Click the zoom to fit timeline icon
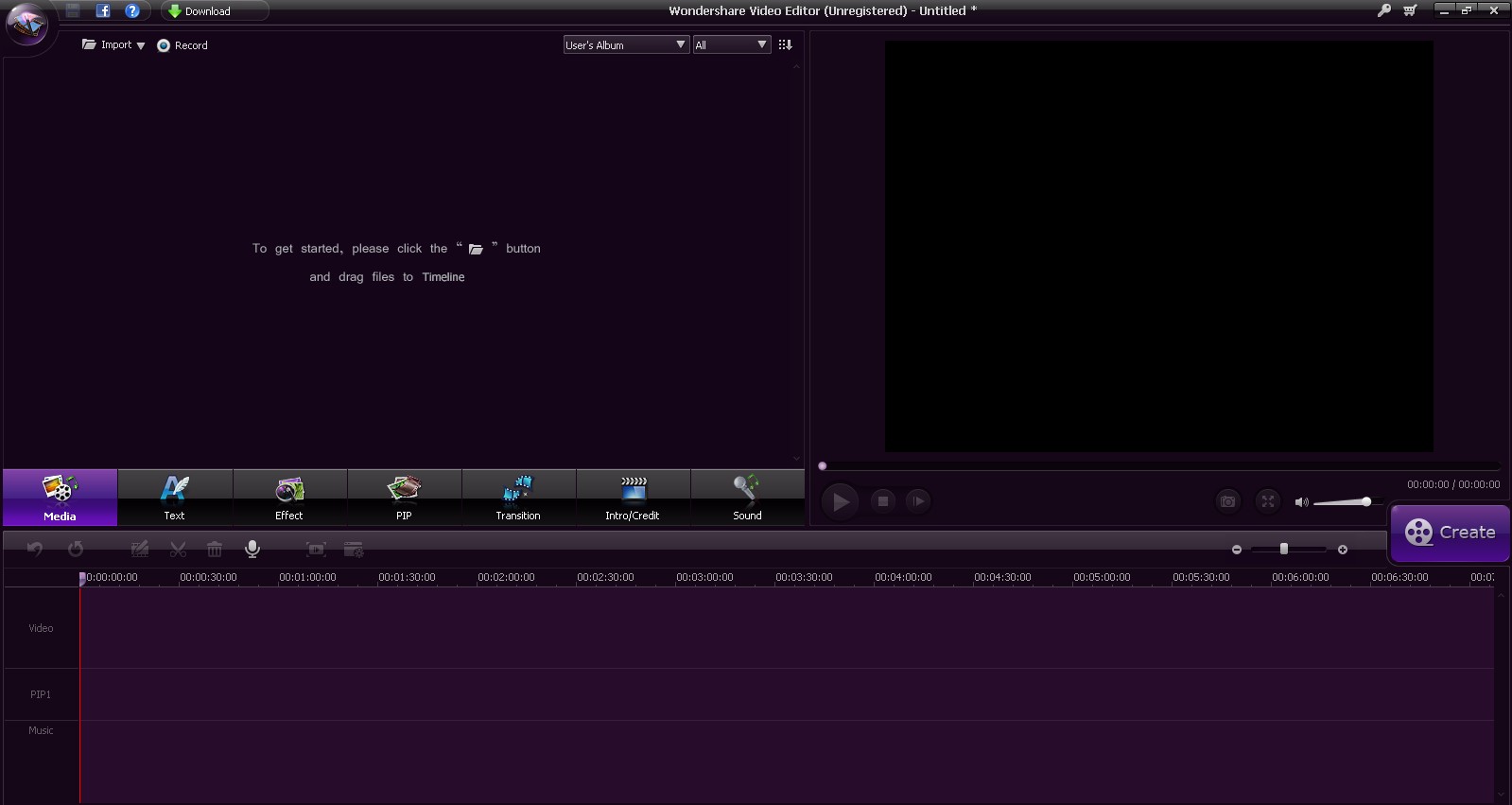 click(x=316, y=549)
